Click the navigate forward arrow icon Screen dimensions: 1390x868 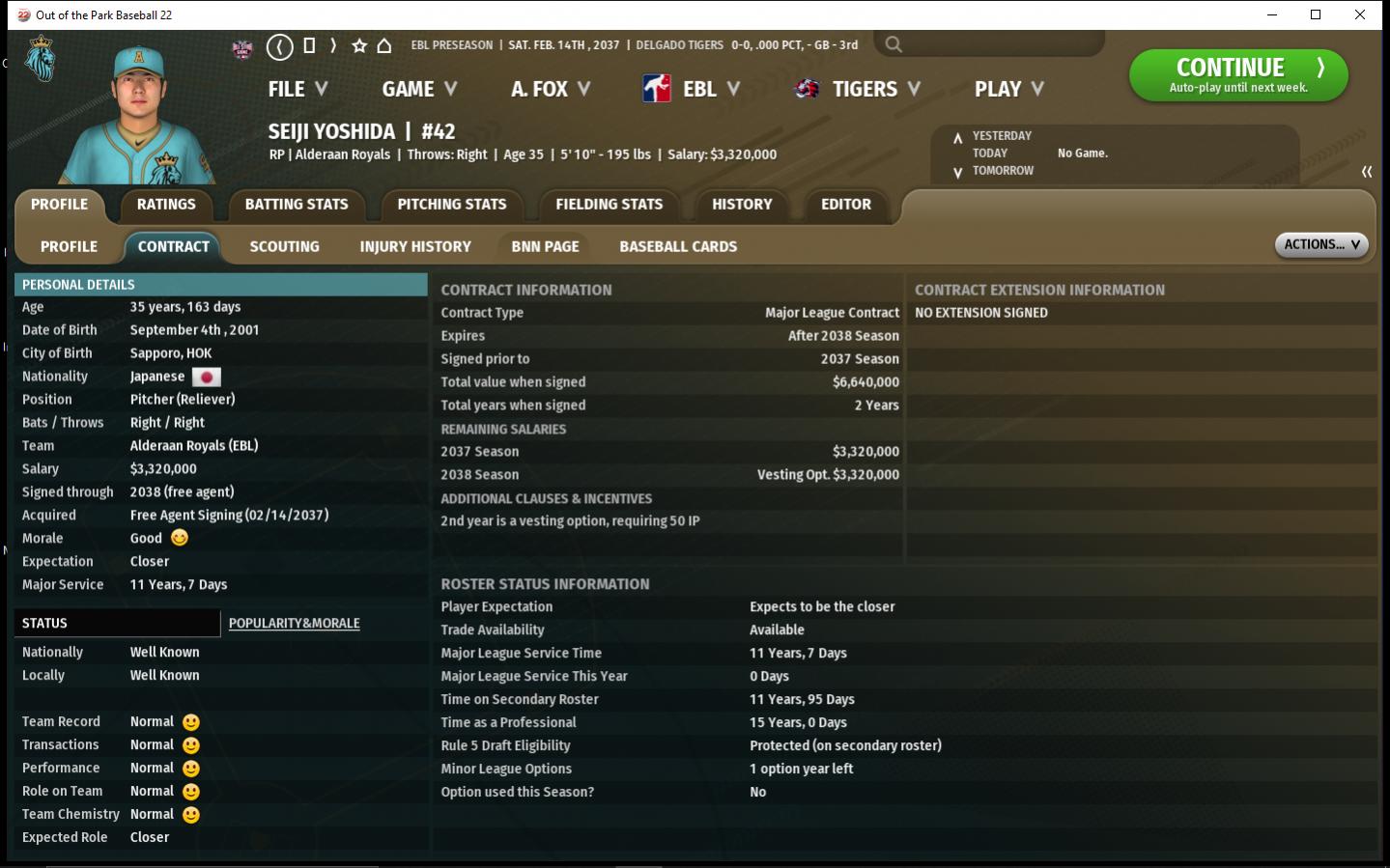333,45
